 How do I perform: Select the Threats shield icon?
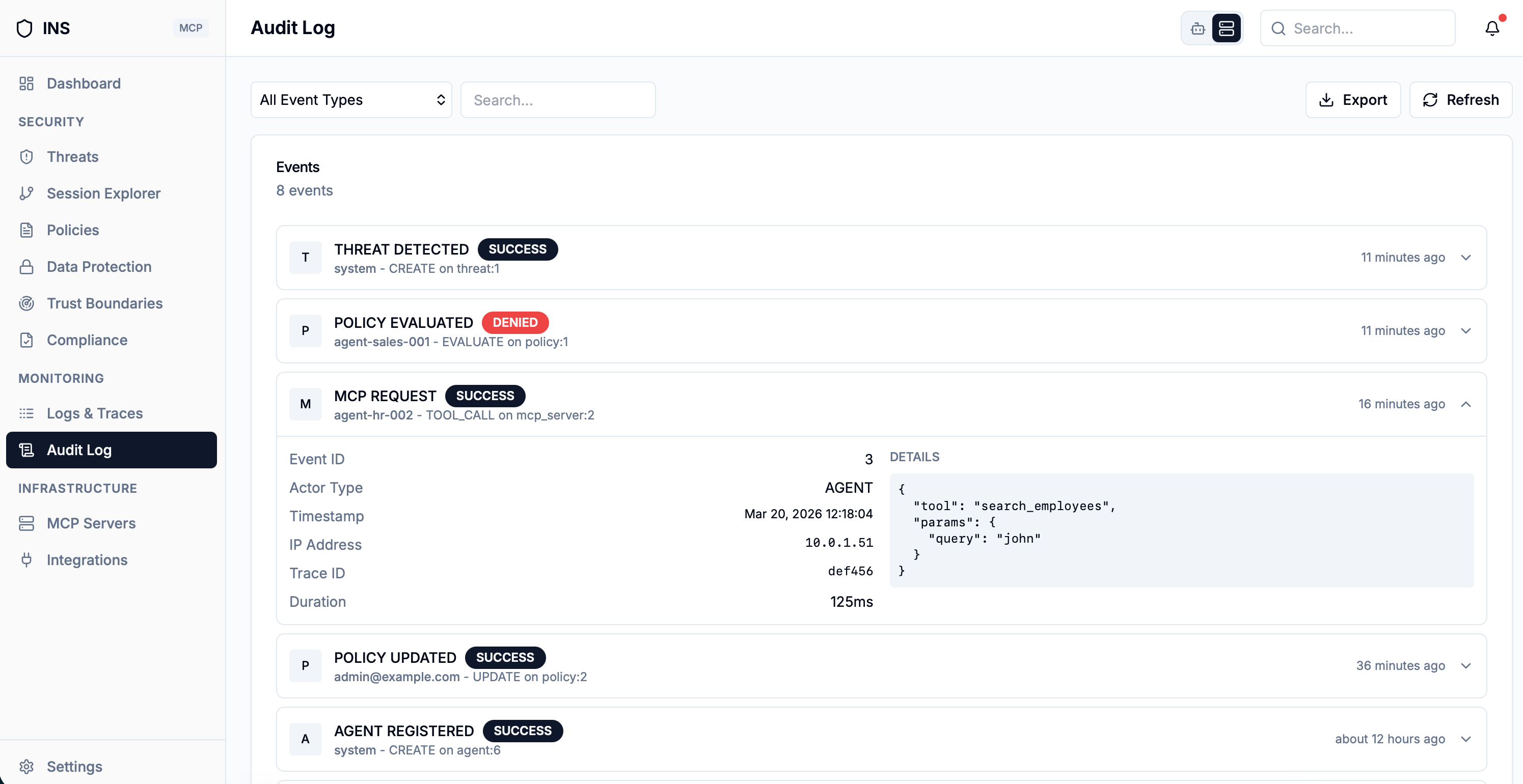tap(26, 157)
